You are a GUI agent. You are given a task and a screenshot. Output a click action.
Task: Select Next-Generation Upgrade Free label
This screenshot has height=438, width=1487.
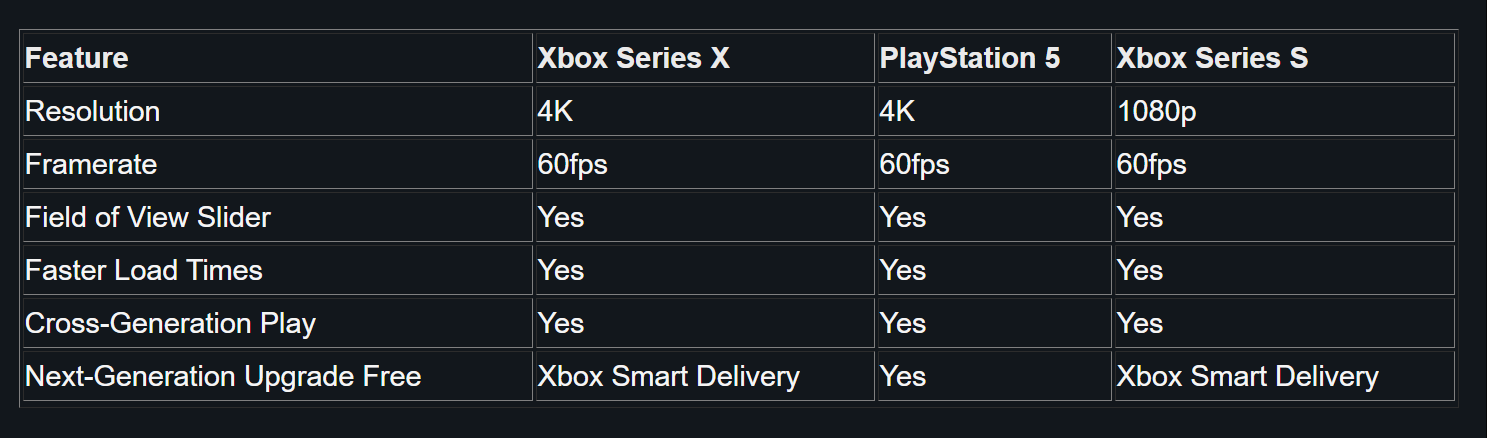click(223, 376)
